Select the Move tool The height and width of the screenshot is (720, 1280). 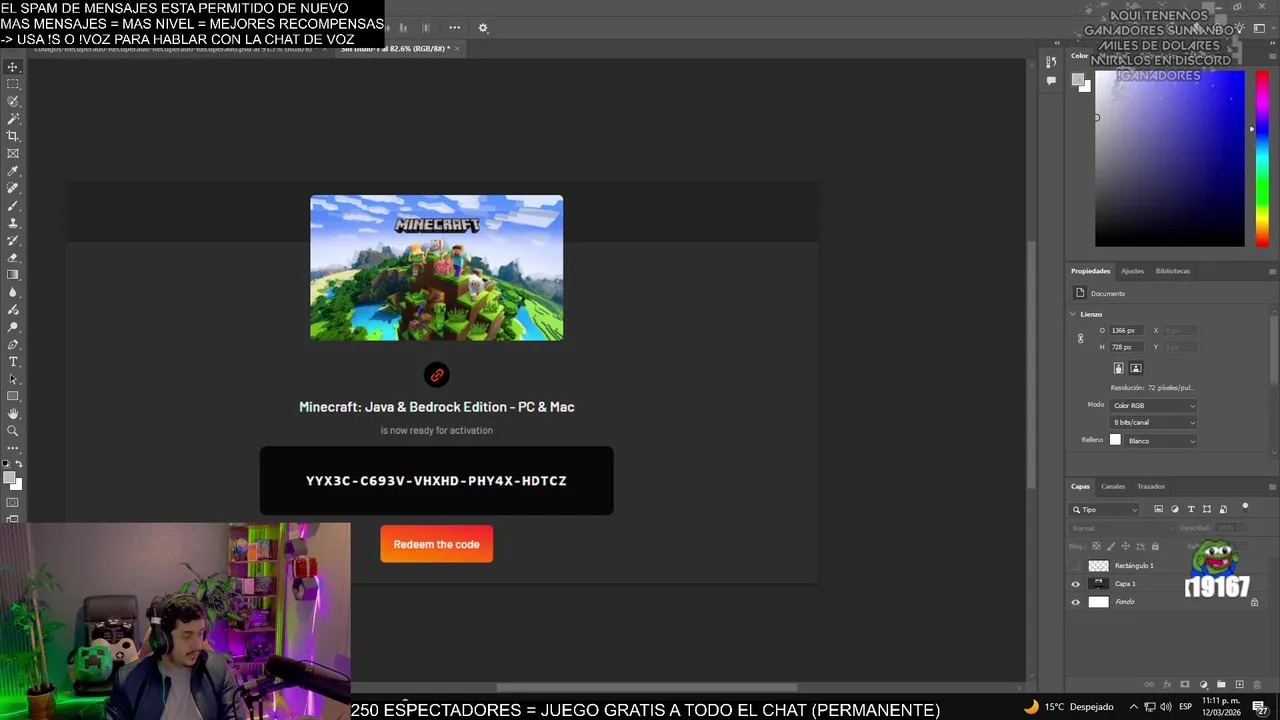13,67
